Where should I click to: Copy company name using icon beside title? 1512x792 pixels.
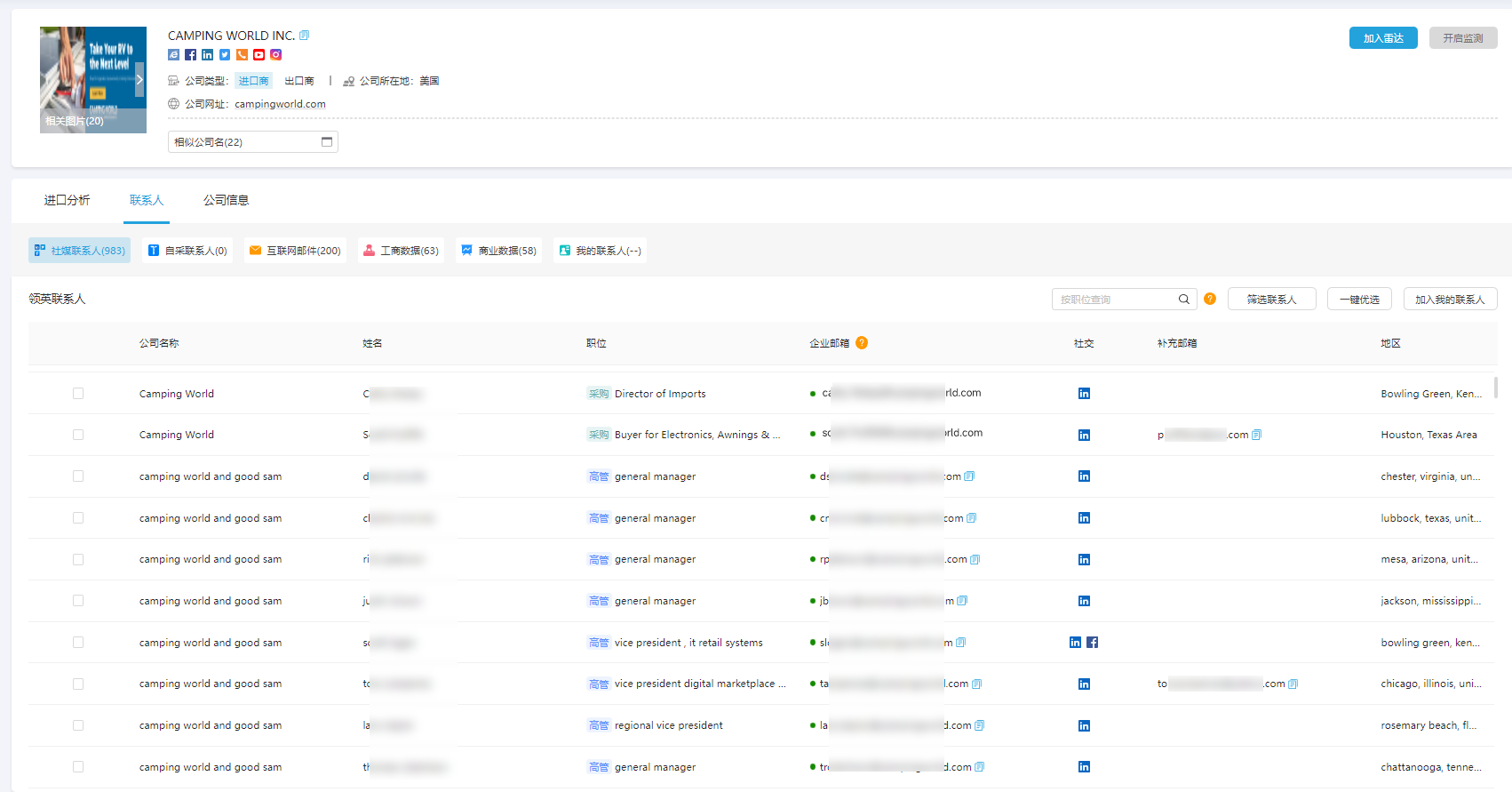[305, 36]
